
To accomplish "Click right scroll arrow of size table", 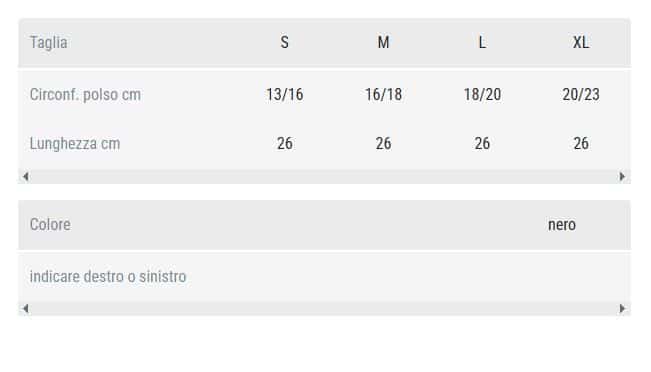I will (x=622, y=176).
